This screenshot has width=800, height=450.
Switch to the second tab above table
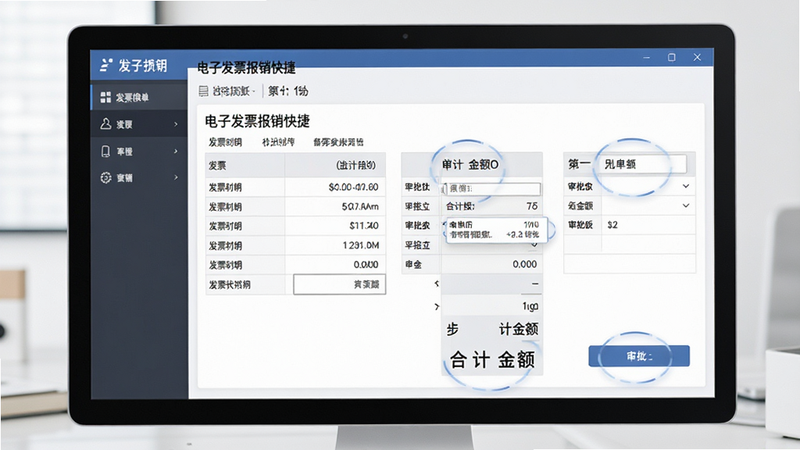(x=278, y=142)
